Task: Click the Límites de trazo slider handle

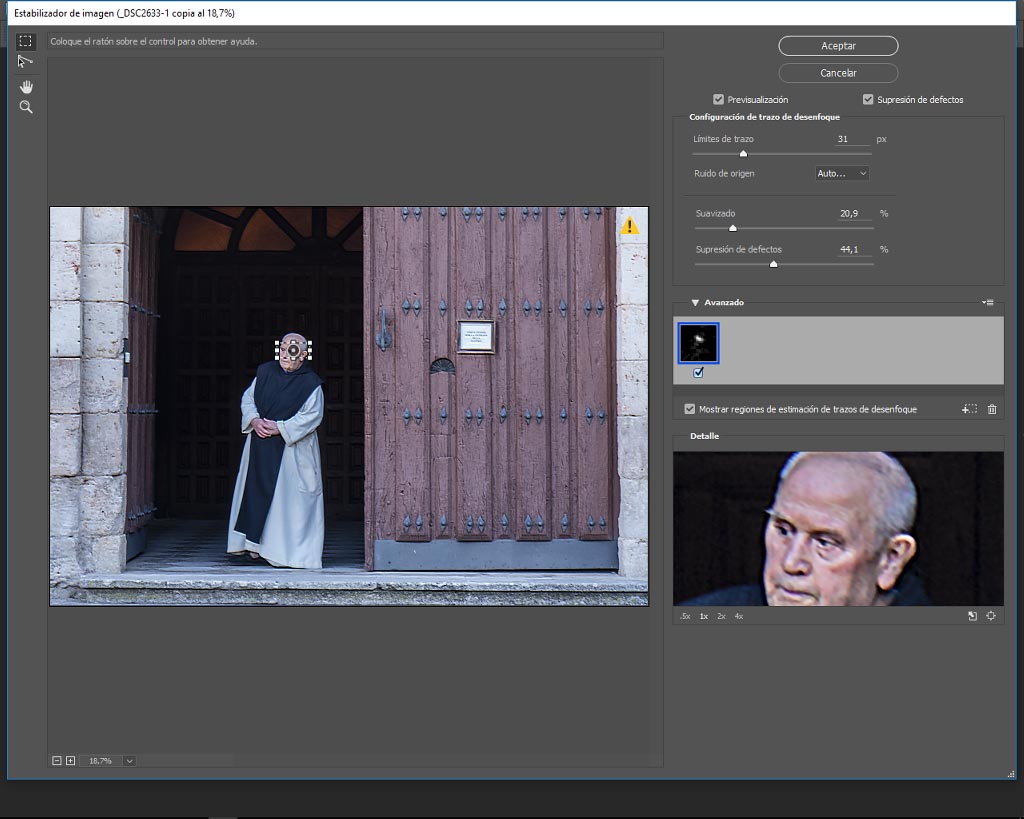Action: point(743,154)
